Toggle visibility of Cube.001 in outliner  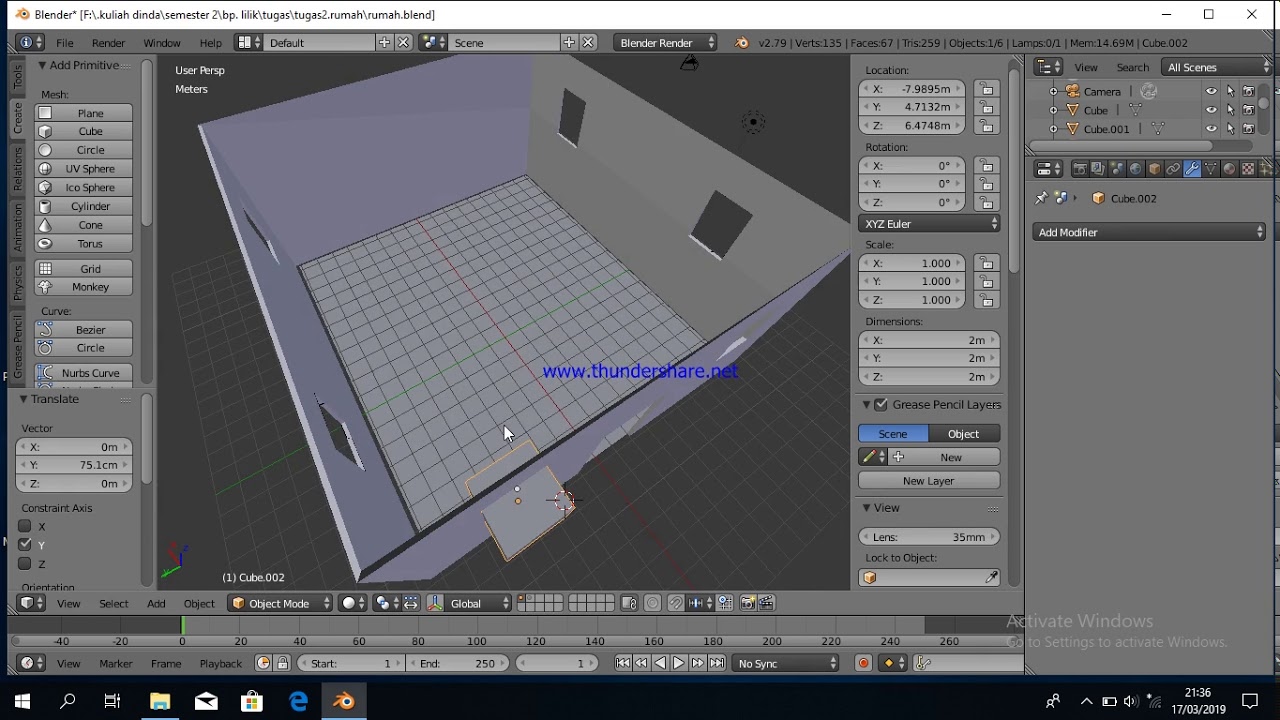pos(1211,129)
